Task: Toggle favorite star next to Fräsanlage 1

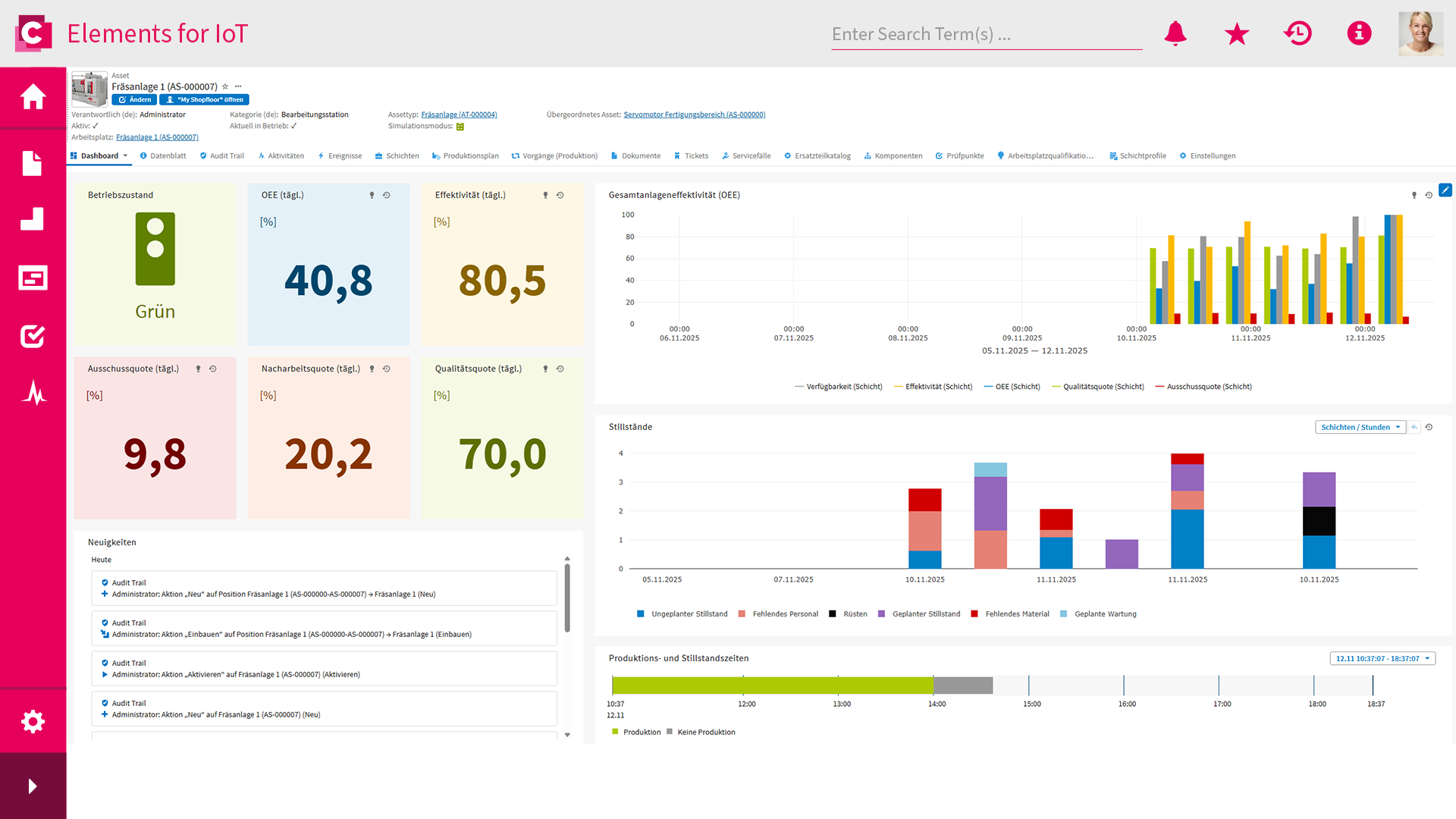Action: (225, 86)
